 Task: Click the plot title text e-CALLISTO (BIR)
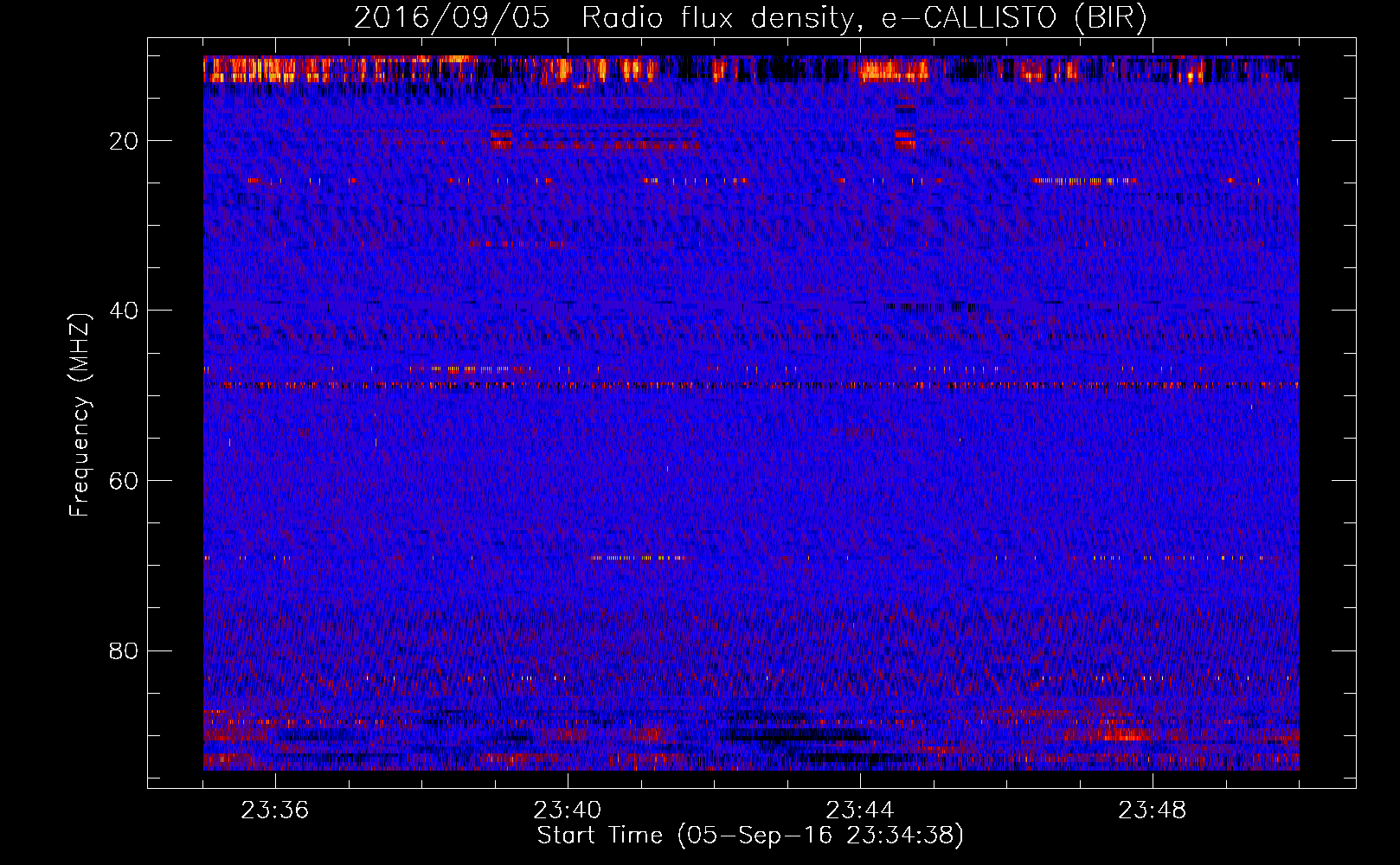pyautogui.click(x=1013, y=18)
